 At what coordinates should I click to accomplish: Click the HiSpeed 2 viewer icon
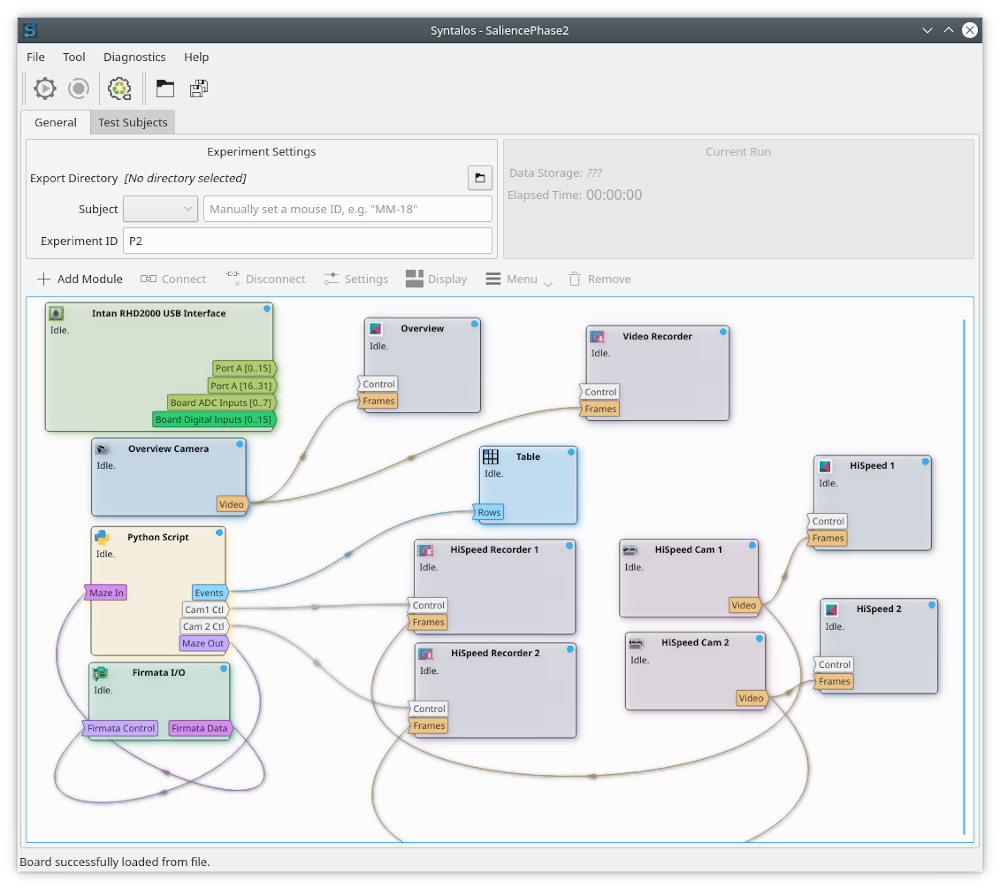click(831, 609)
